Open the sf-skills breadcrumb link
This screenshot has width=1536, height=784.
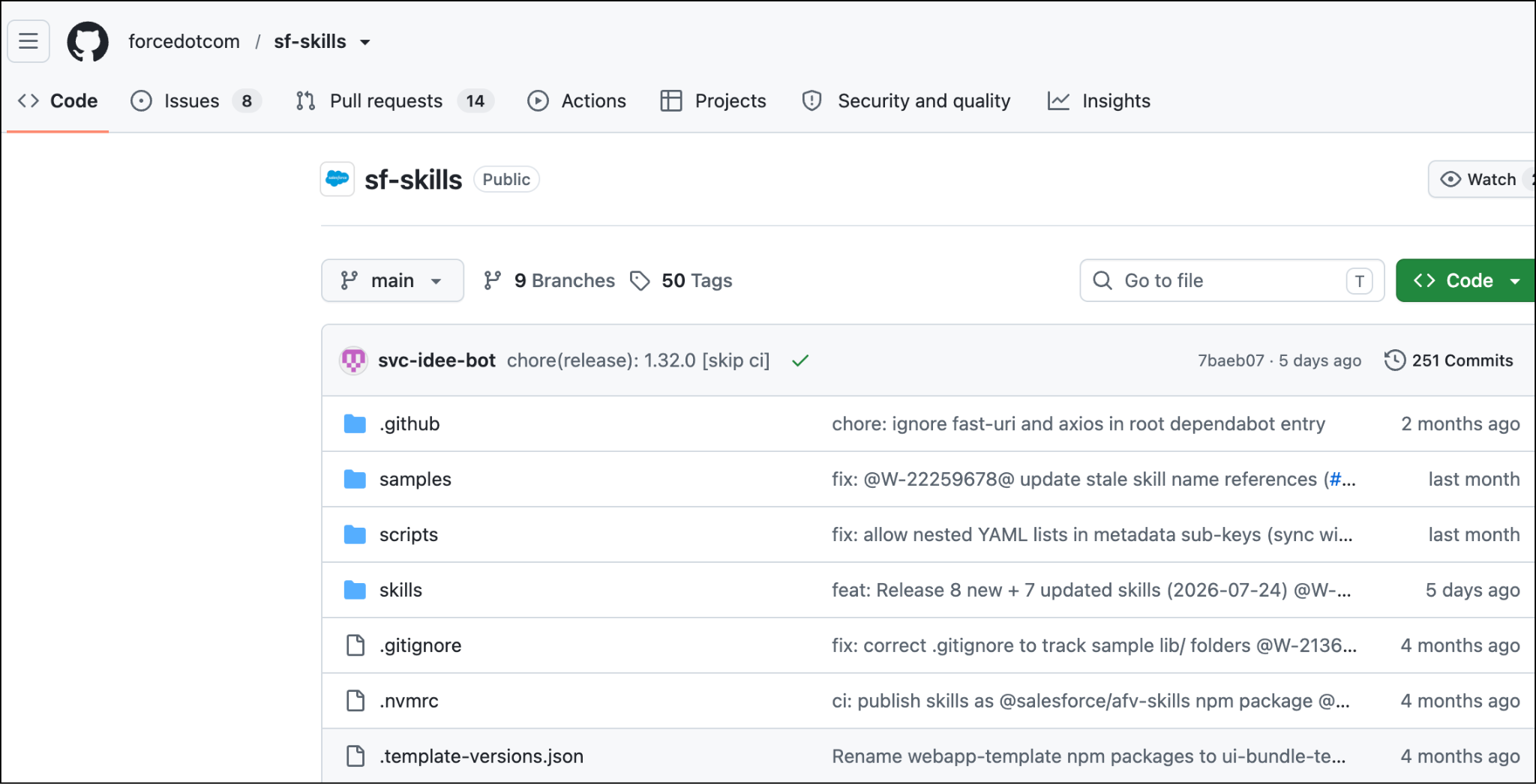coord(310,41)
